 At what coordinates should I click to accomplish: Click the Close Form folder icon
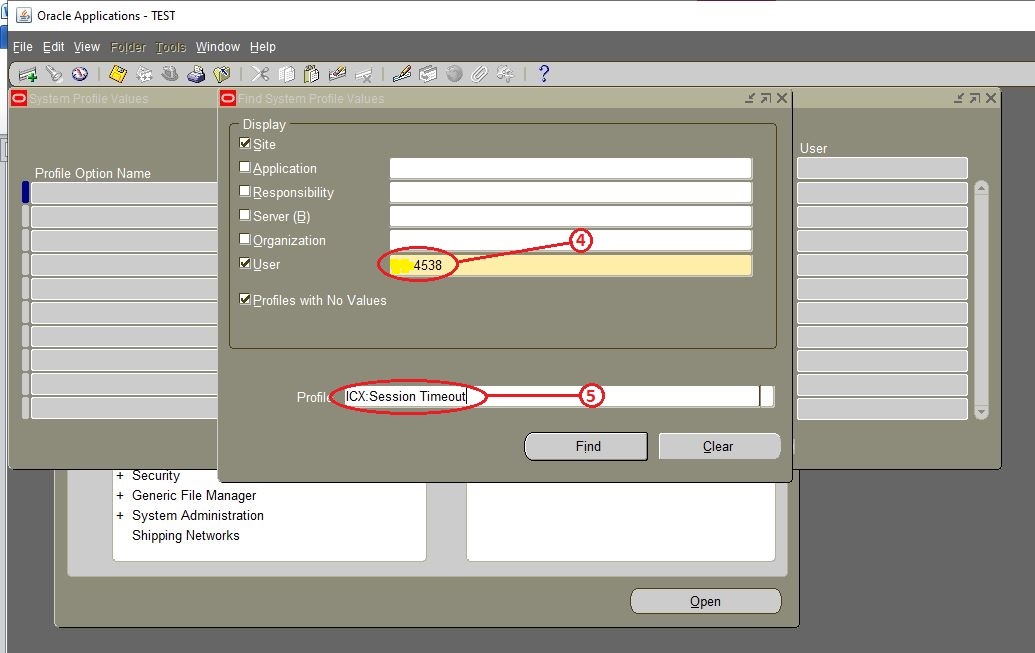click(x=222, y=73)
